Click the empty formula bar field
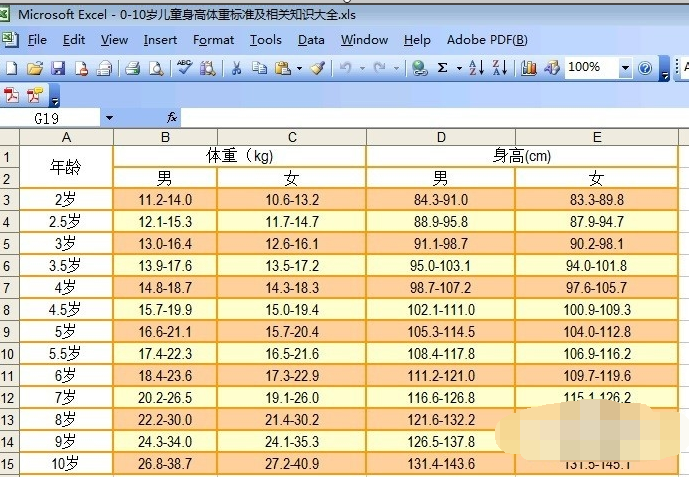689x477 pixels. pos(434,117)
